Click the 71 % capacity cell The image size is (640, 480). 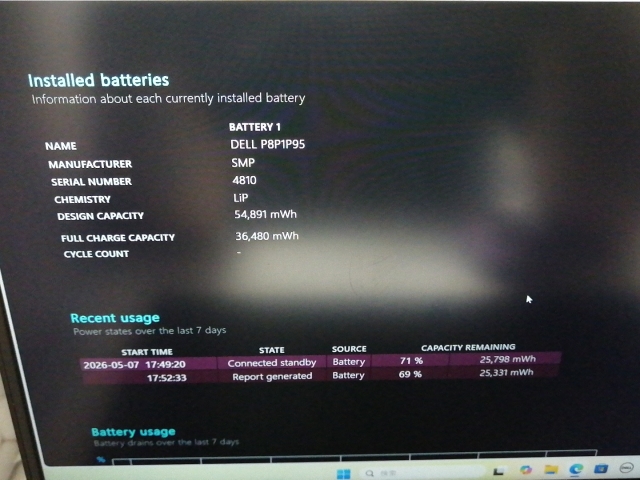[411, 361]
